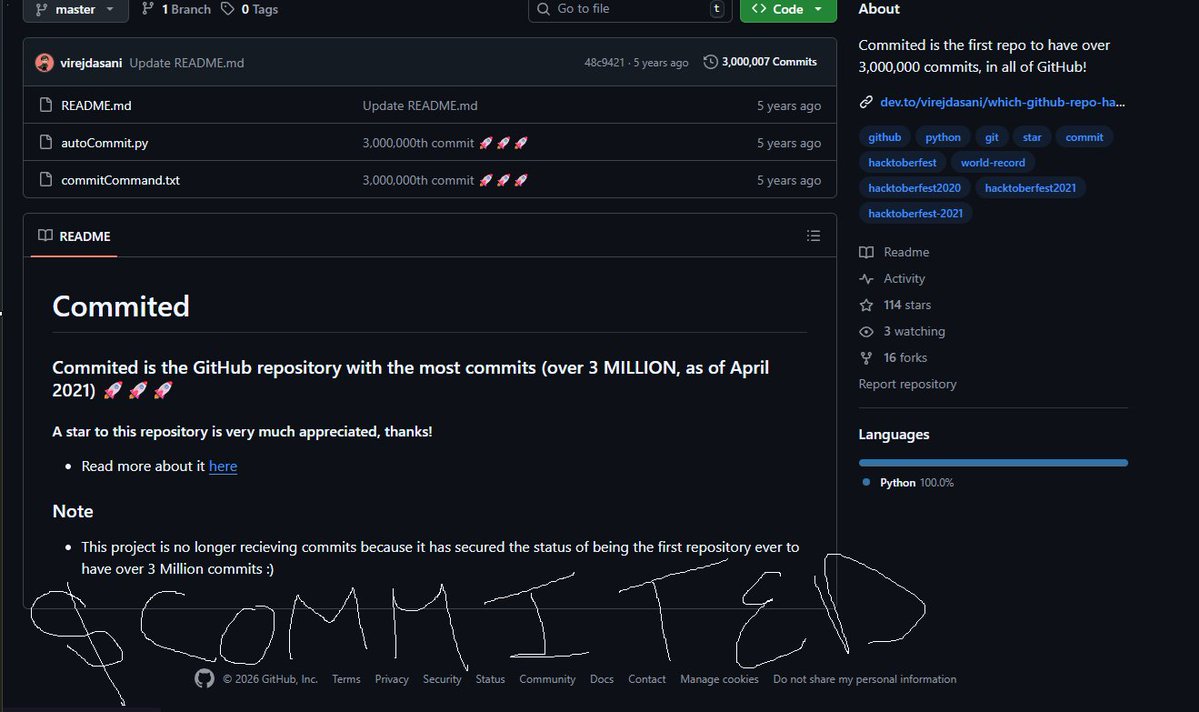The image size is (1199, 712).
Task: Select the github topic tag
Action: tap(885, 137)
